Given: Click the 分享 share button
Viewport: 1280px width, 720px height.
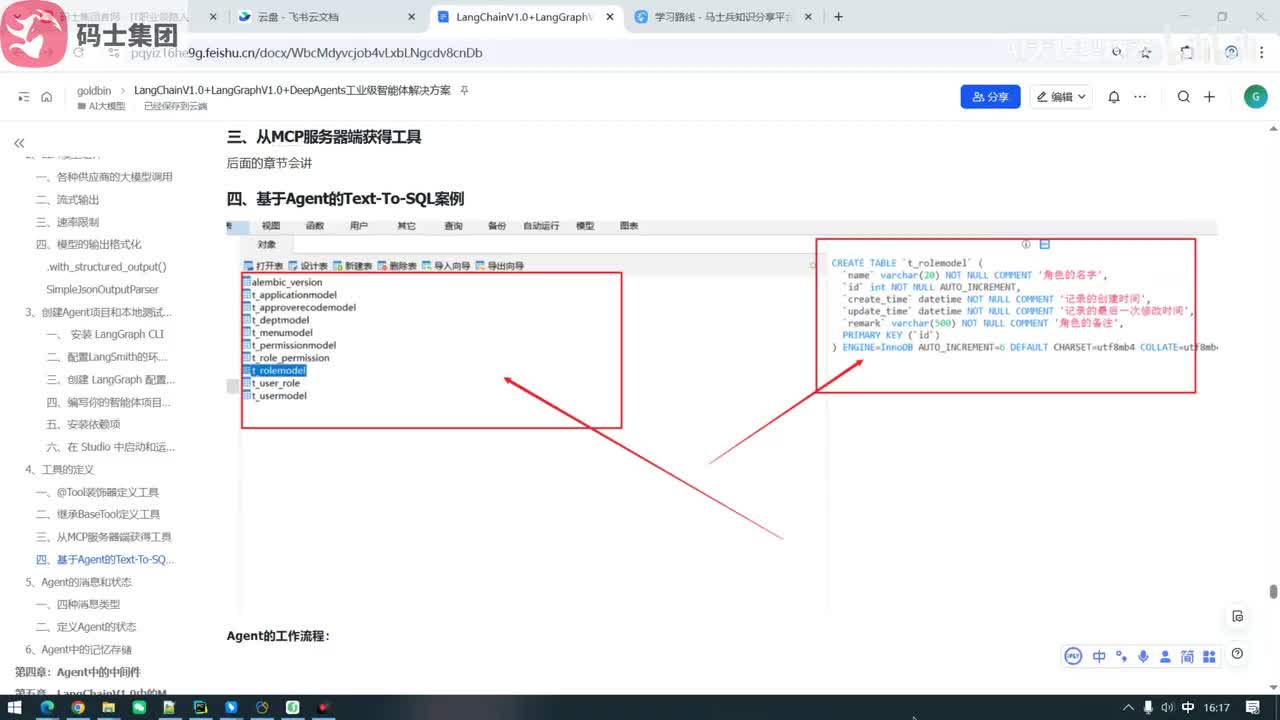Looking at the screenshot, I should [990, 97].
